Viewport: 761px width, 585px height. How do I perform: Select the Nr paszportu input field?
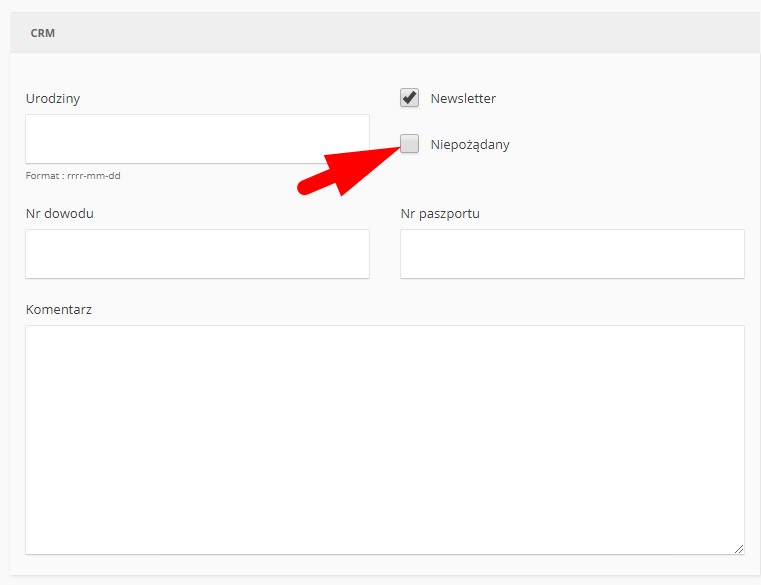(x=572, y=254)
